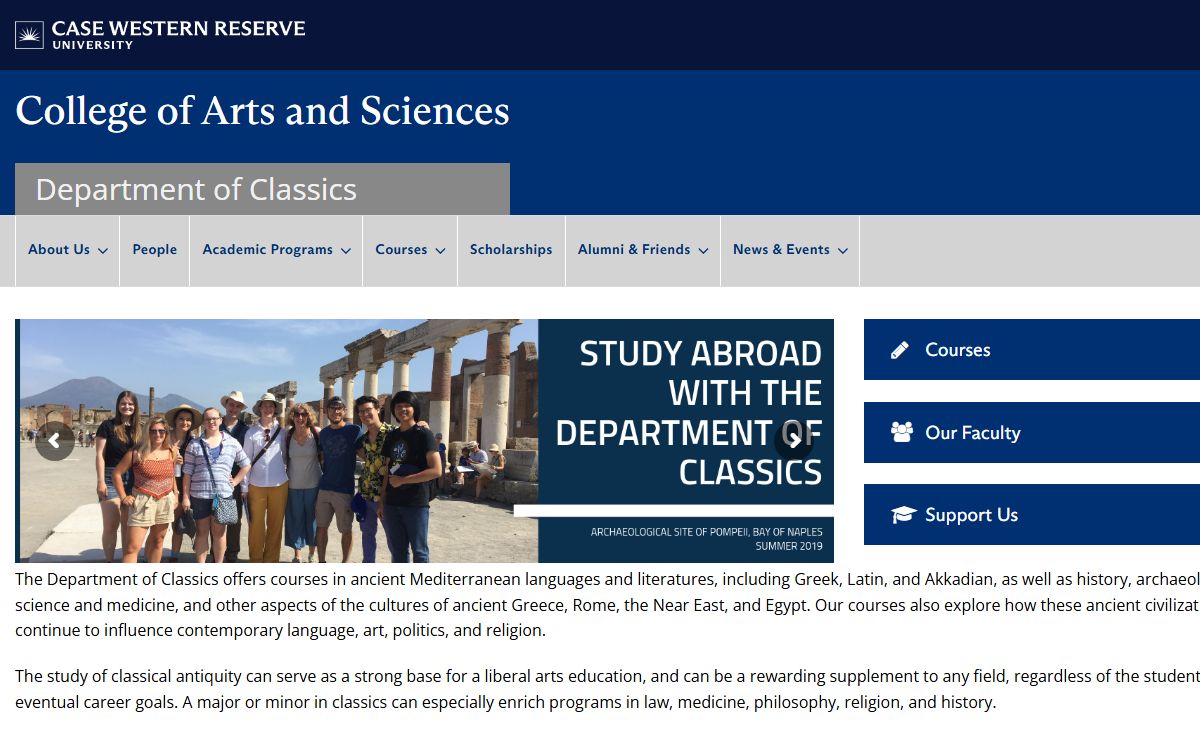Screen dimensions: 1200x740
Task: Select Alumni & Friends in navigation
Action: pyautogui.click(x=634, y=250)
